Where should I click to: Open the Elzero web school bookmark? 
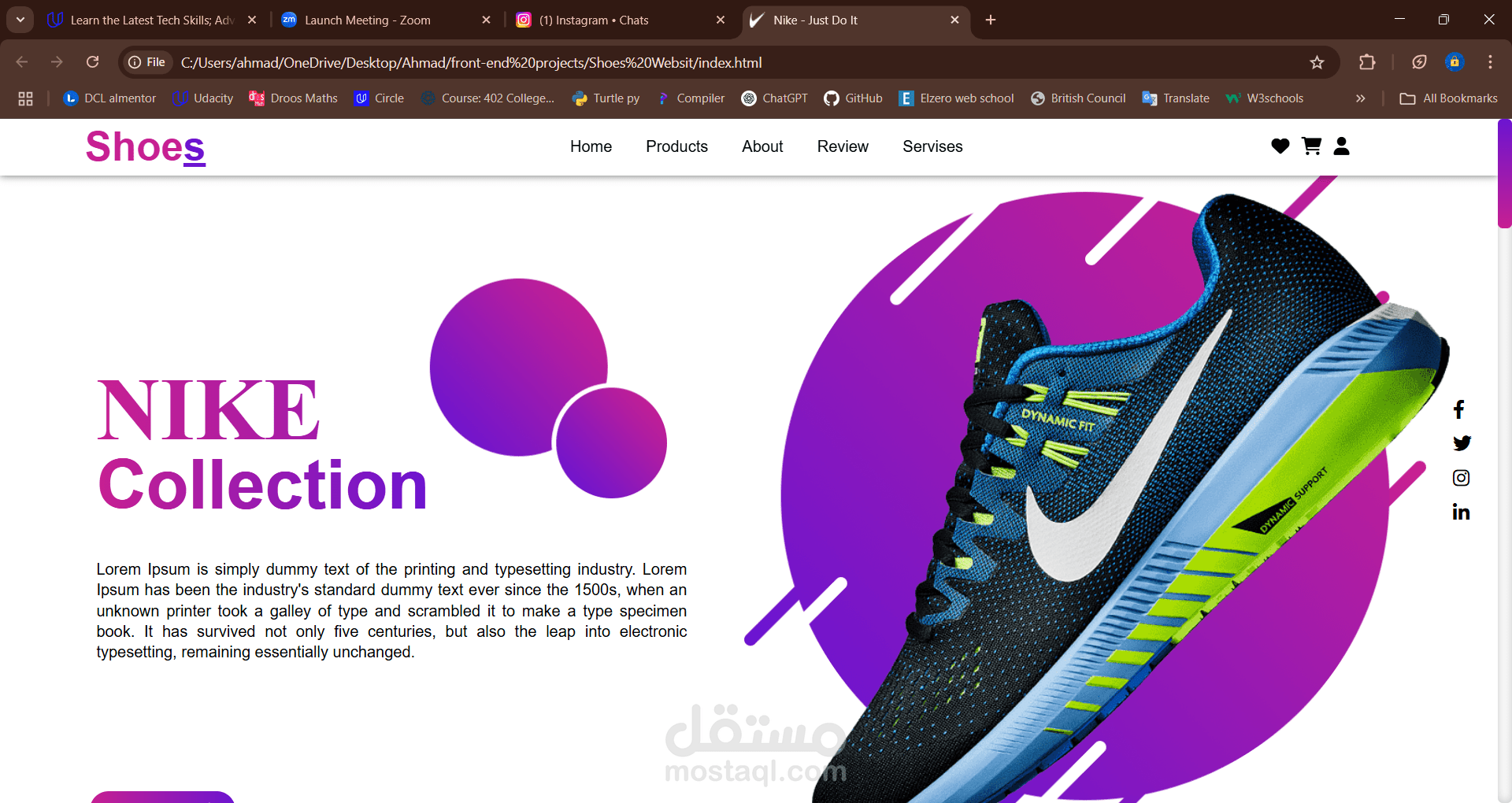click(956, 98)
